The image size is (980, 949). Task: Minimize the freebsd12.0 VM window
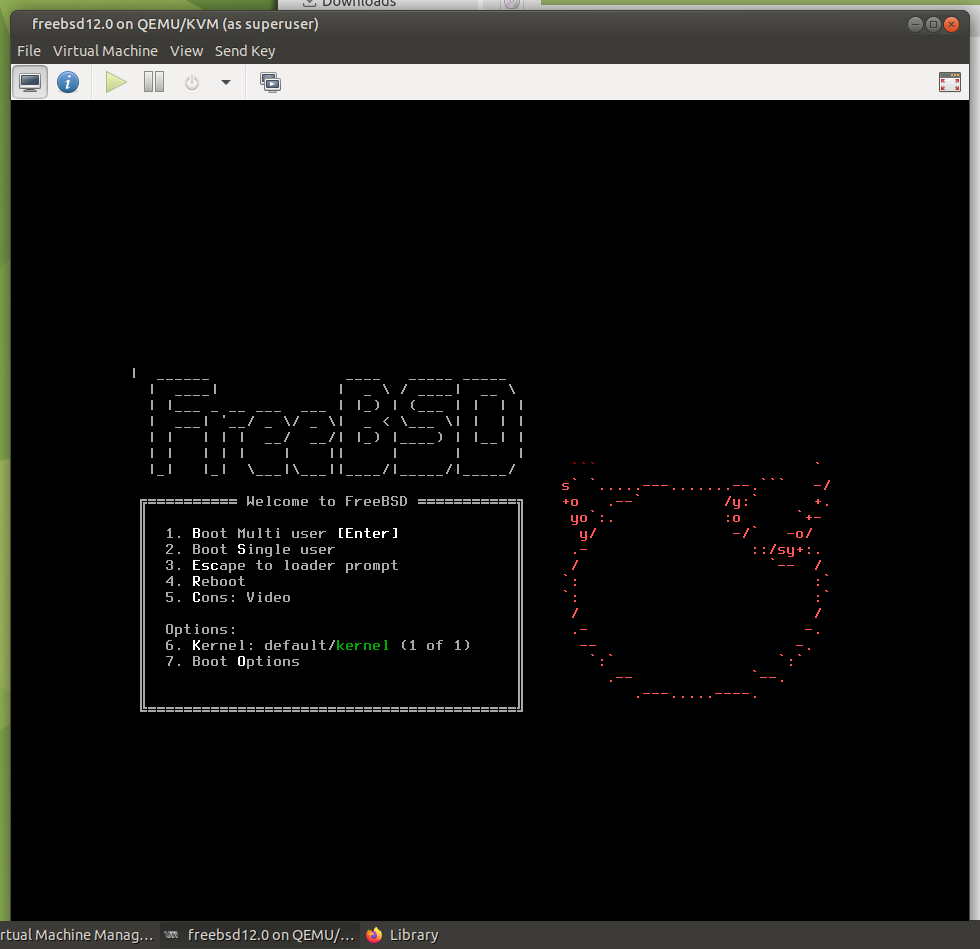915,24
